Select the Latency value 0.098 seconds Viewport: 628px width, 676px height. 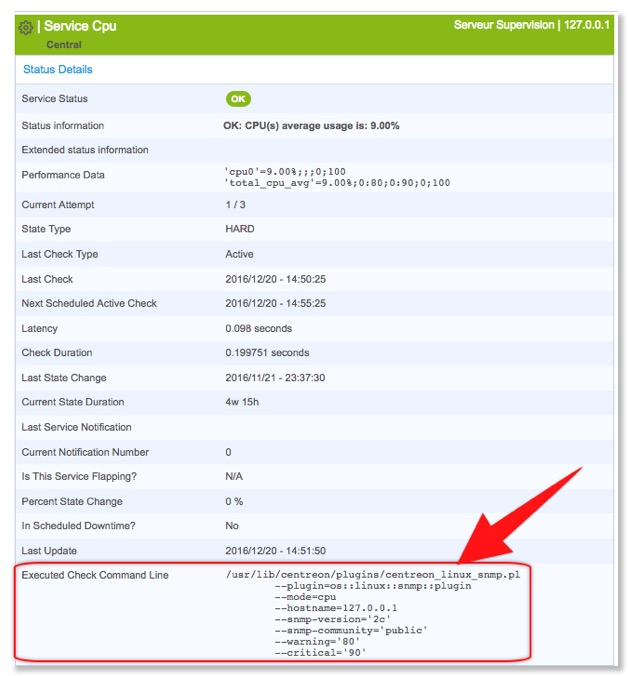coord(259,328)
